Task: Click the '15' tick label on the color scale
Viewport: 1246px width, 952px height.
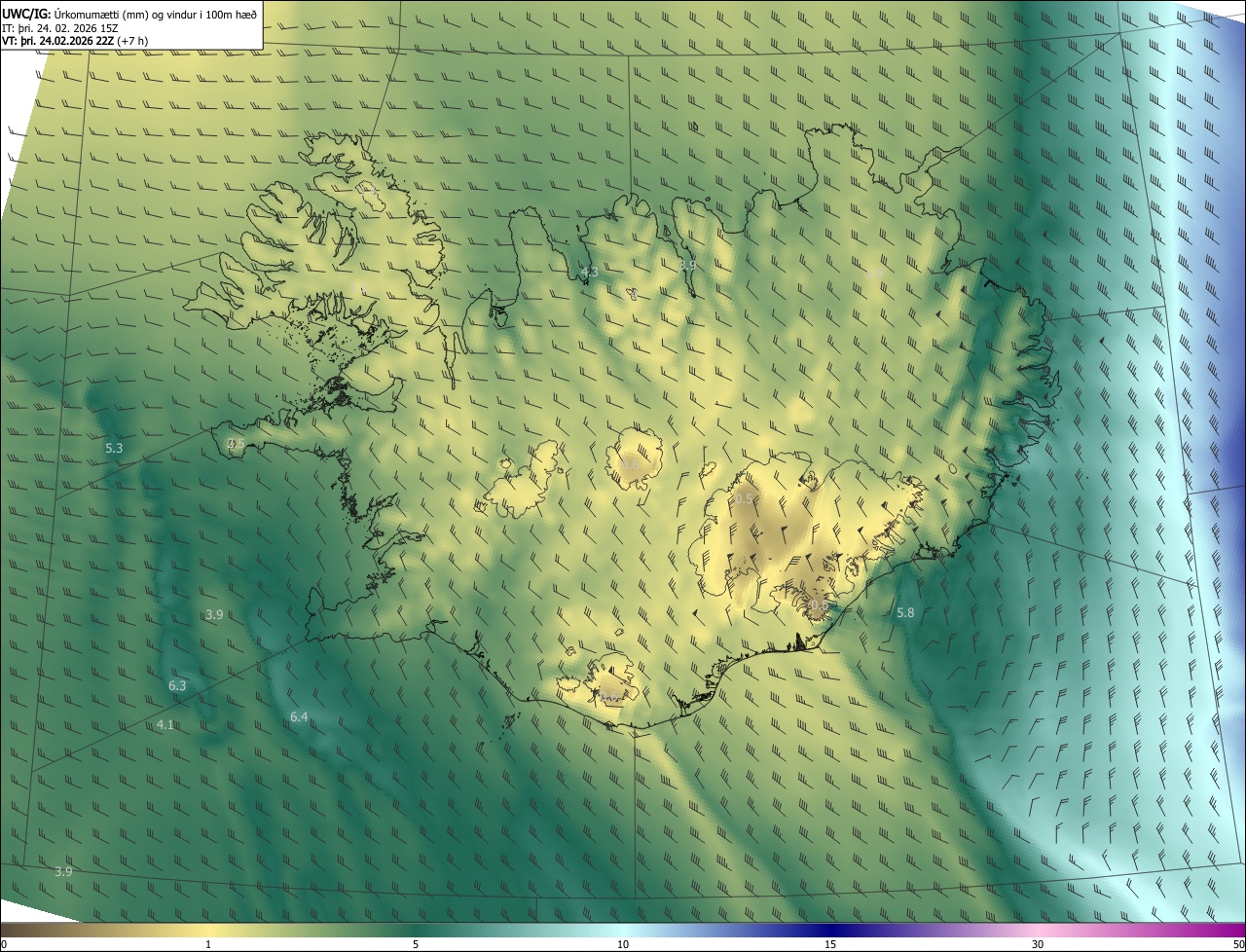Action: coord(830,944)
